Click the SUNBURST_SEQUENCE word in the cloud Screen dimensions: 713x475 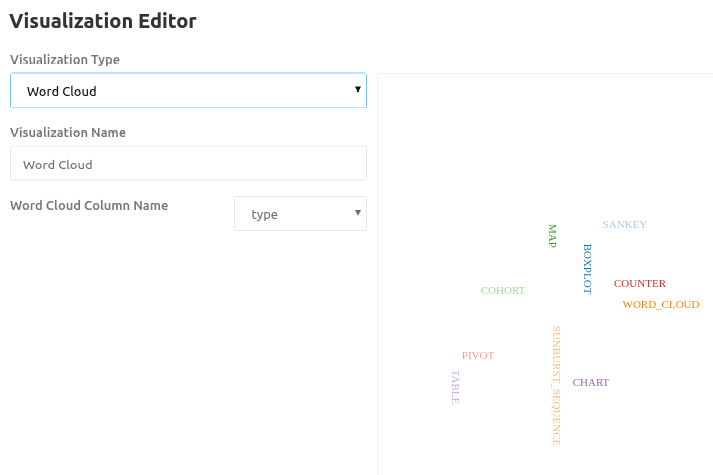[x=556, y=386]
